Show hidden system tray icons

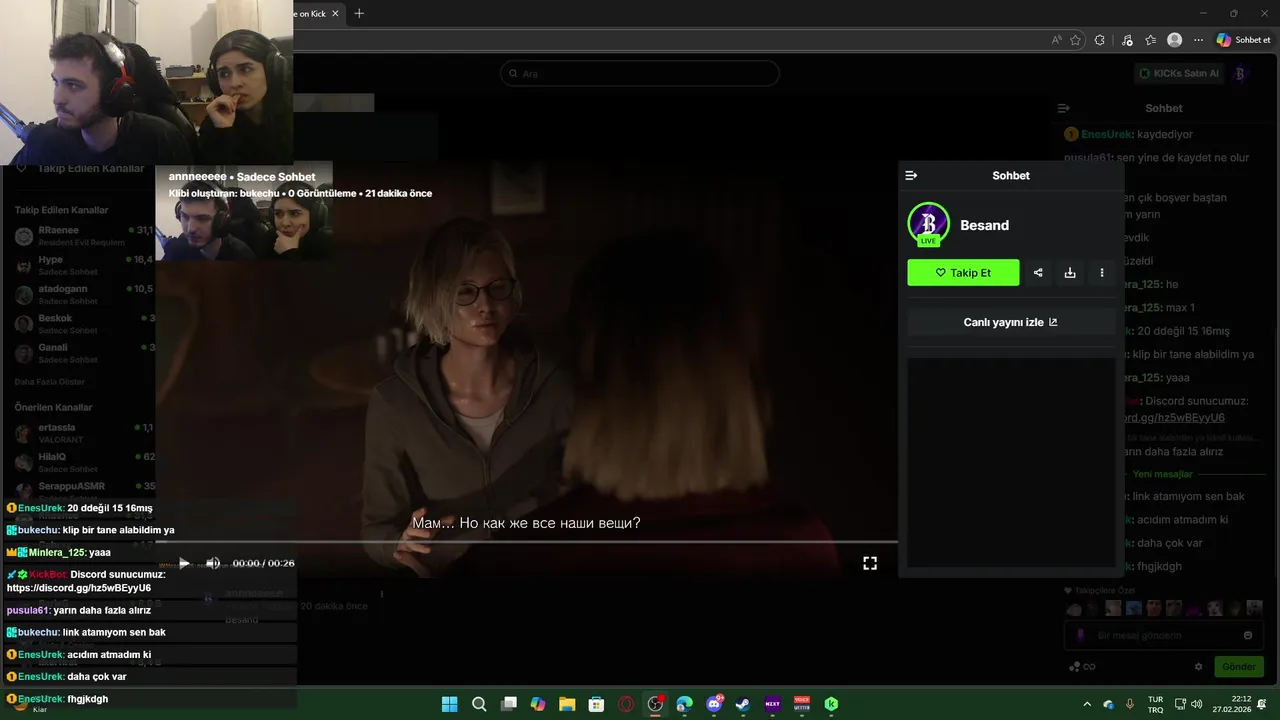coord(1087,704)
